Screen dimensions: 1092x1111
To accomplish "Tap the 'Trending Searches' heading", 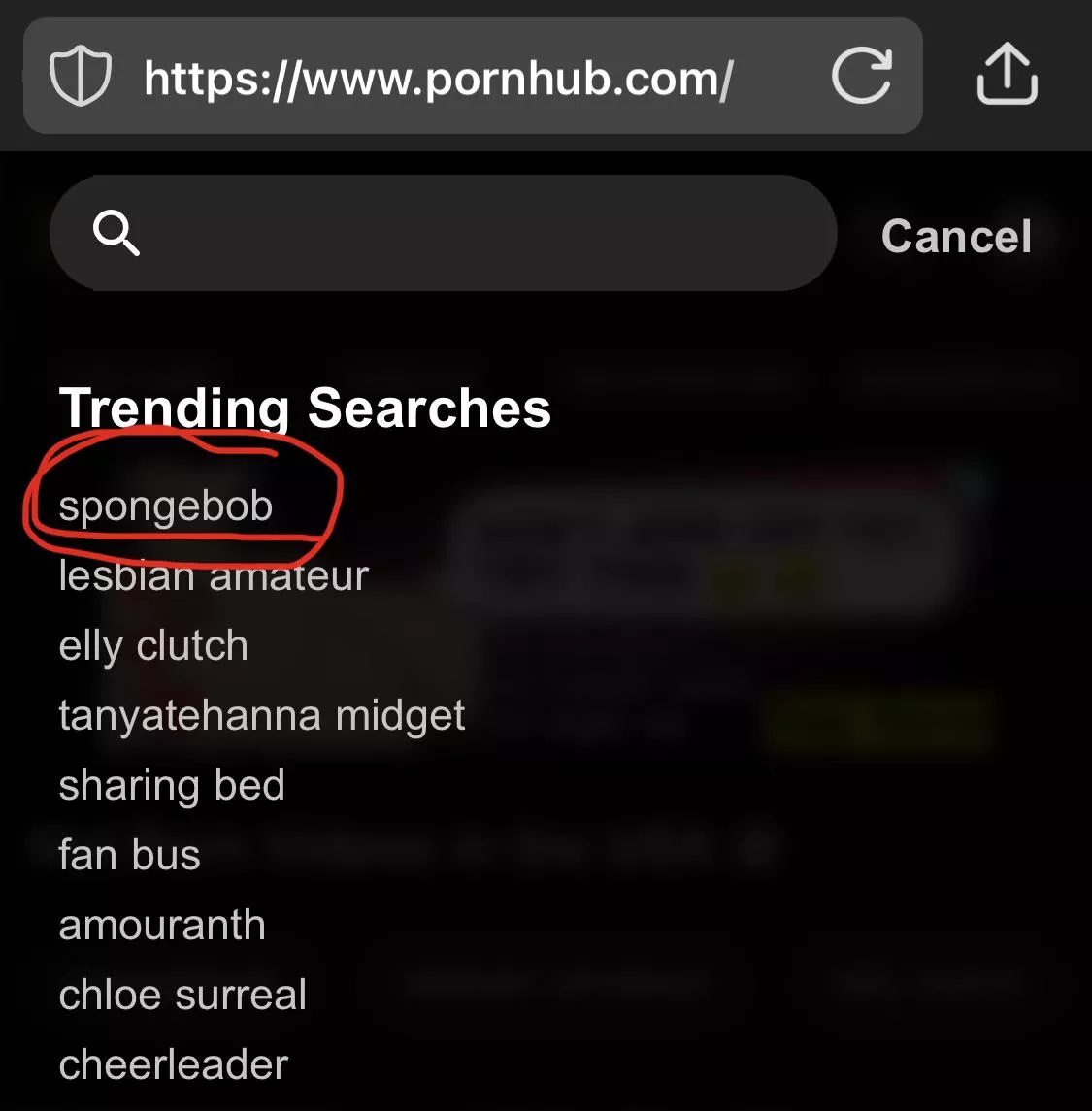I will pyautogui.click(x=304, y=407).
